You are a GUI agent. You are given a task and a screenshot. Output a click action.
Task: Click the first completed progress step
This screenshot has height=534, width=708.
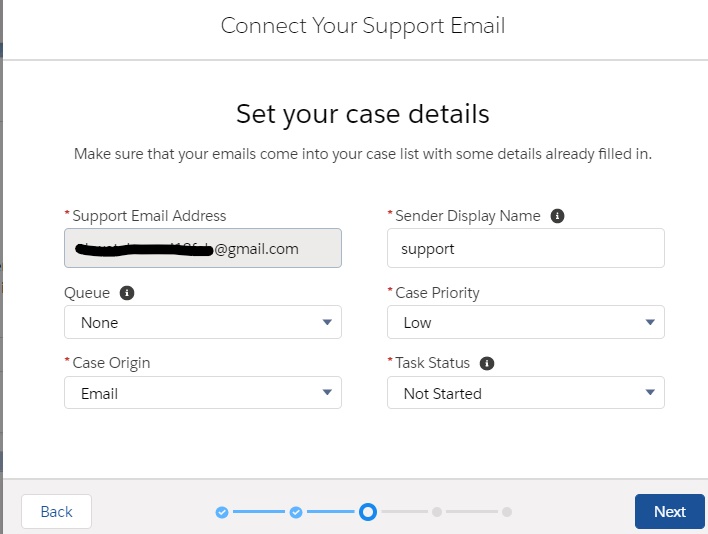[x=222, y=512]
